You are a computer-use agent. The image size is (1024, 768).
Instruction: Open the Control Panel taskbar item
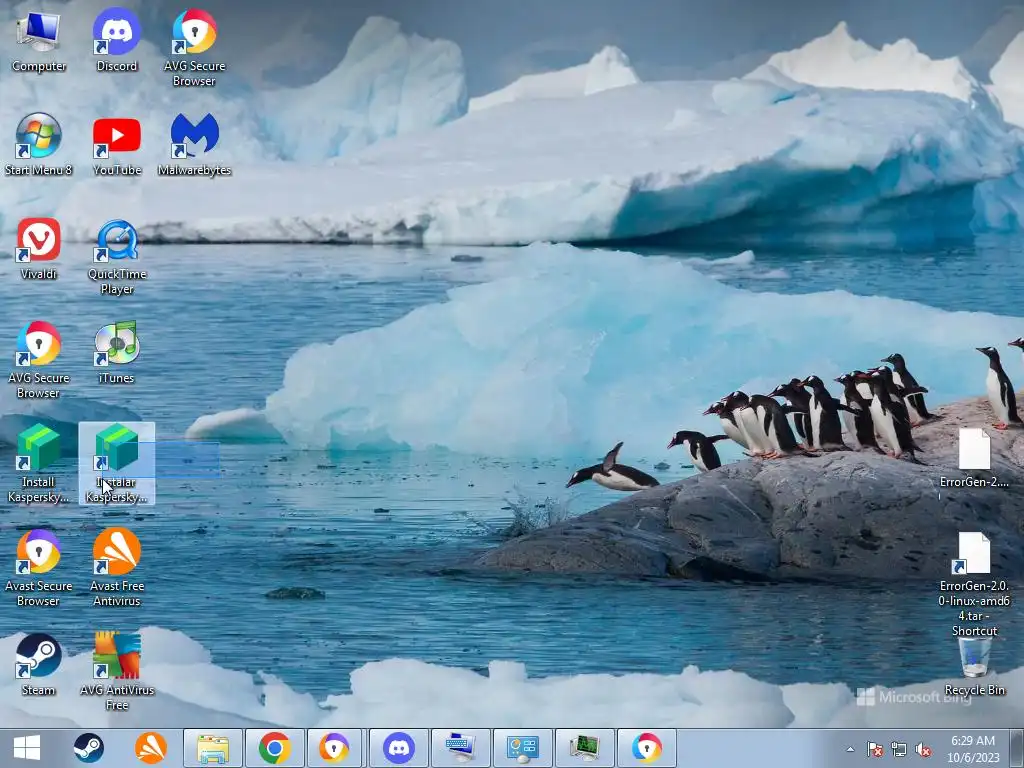523,748
